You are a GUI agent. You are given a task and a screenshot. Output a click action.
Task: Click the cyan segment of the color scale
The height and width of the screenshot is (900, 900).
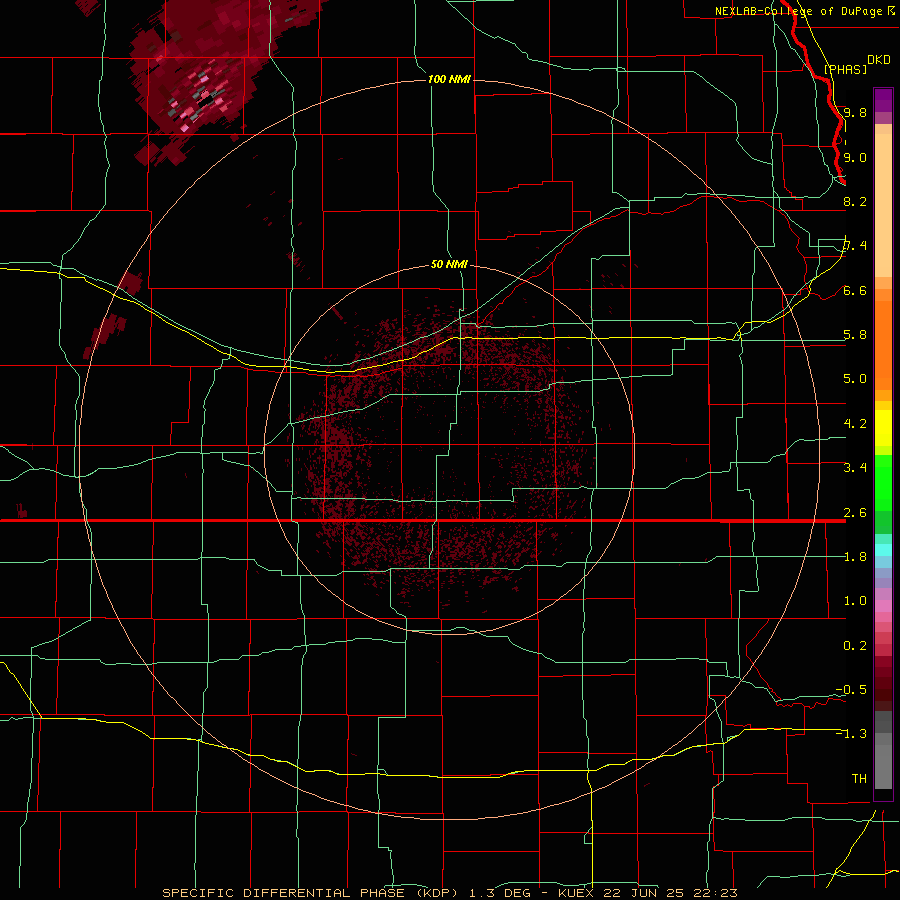[883, 550]
